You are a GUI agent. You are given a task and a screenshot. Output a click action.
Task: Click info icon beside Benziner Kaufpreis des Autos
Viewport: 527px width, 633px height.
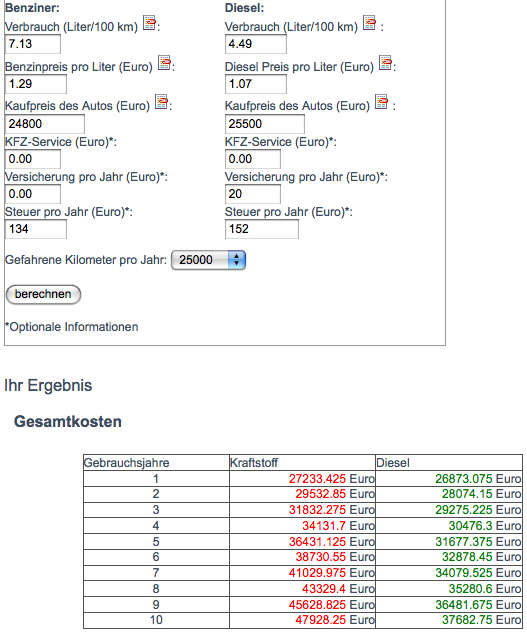pos(162,102)
